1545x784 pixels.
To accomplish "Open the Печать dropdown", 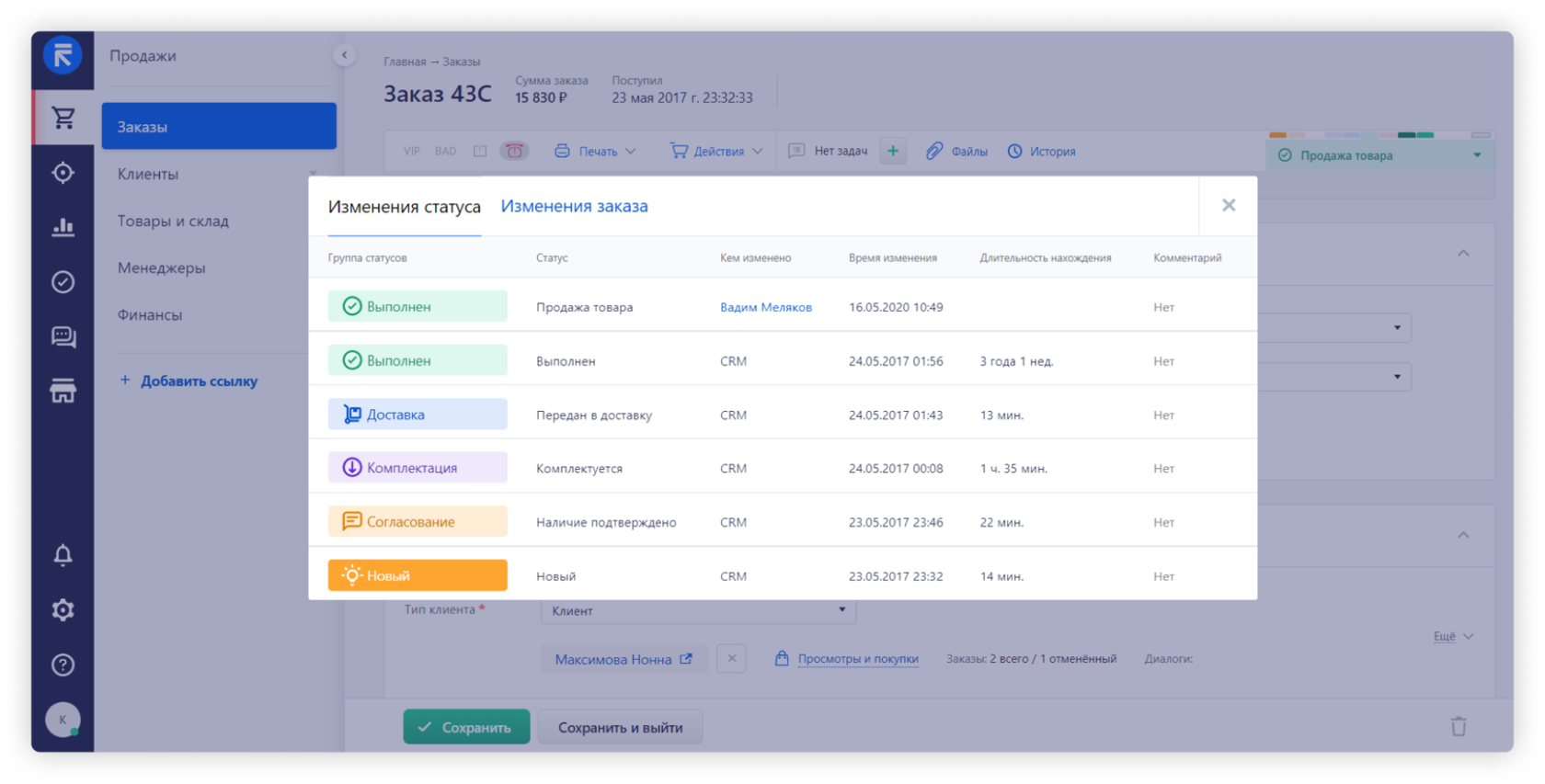I will point(595,152).
